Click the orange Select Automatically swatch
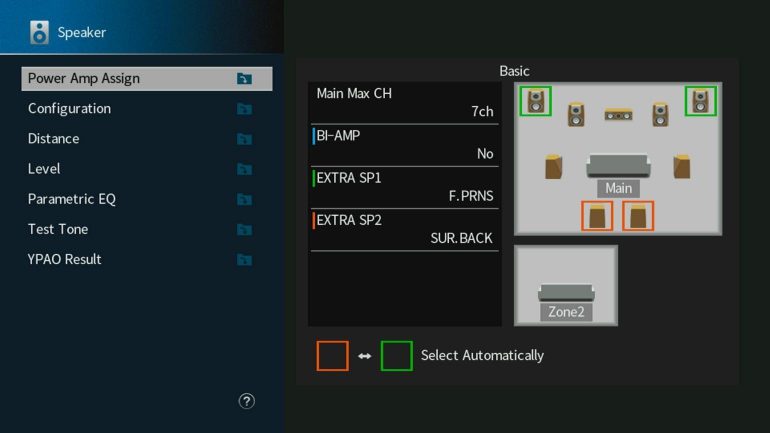 coord(333,356)
